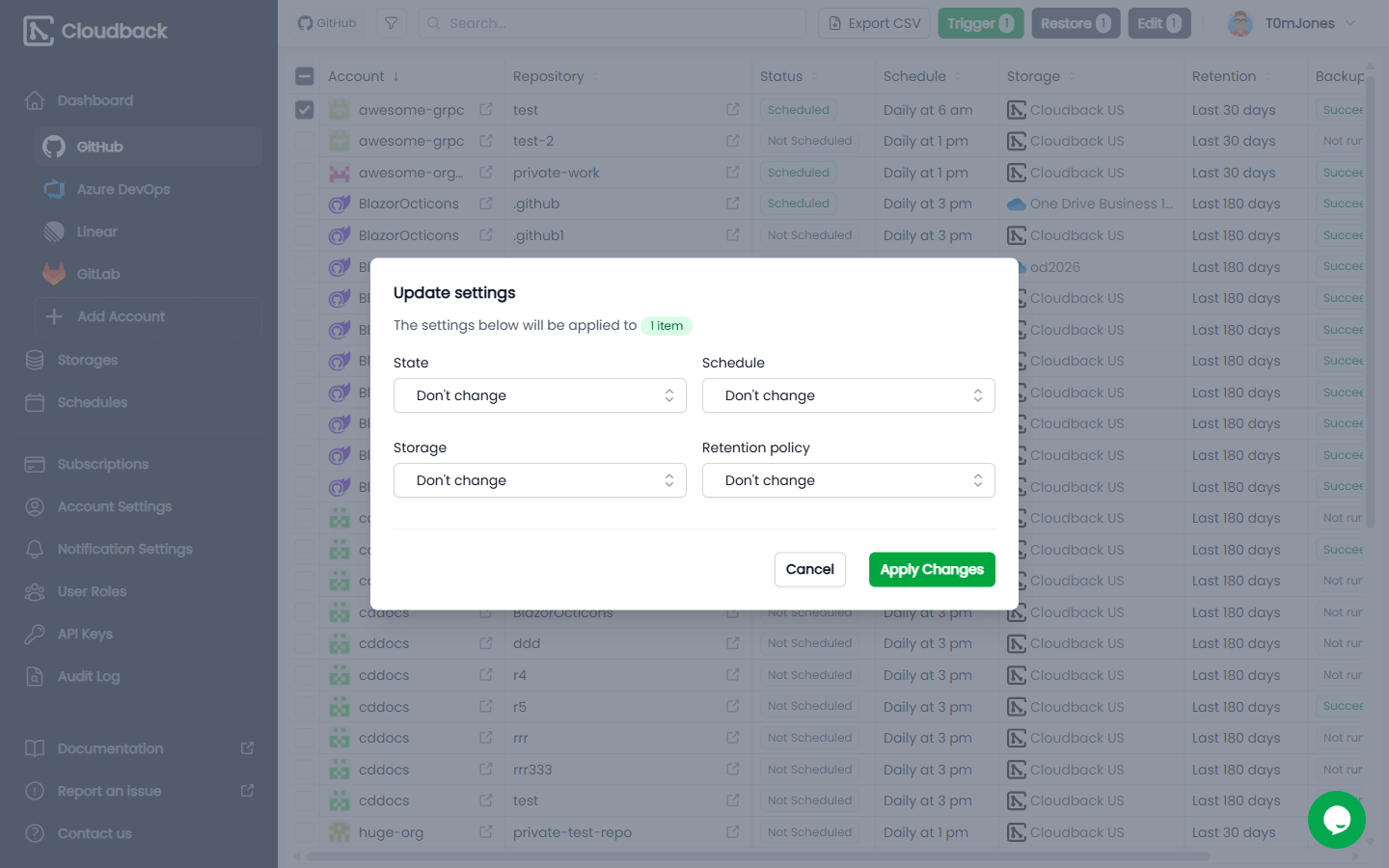The width and height of the screenshot is (1389, 868).
Task: Click the Apply Changes button
Action: pos(932,569)
